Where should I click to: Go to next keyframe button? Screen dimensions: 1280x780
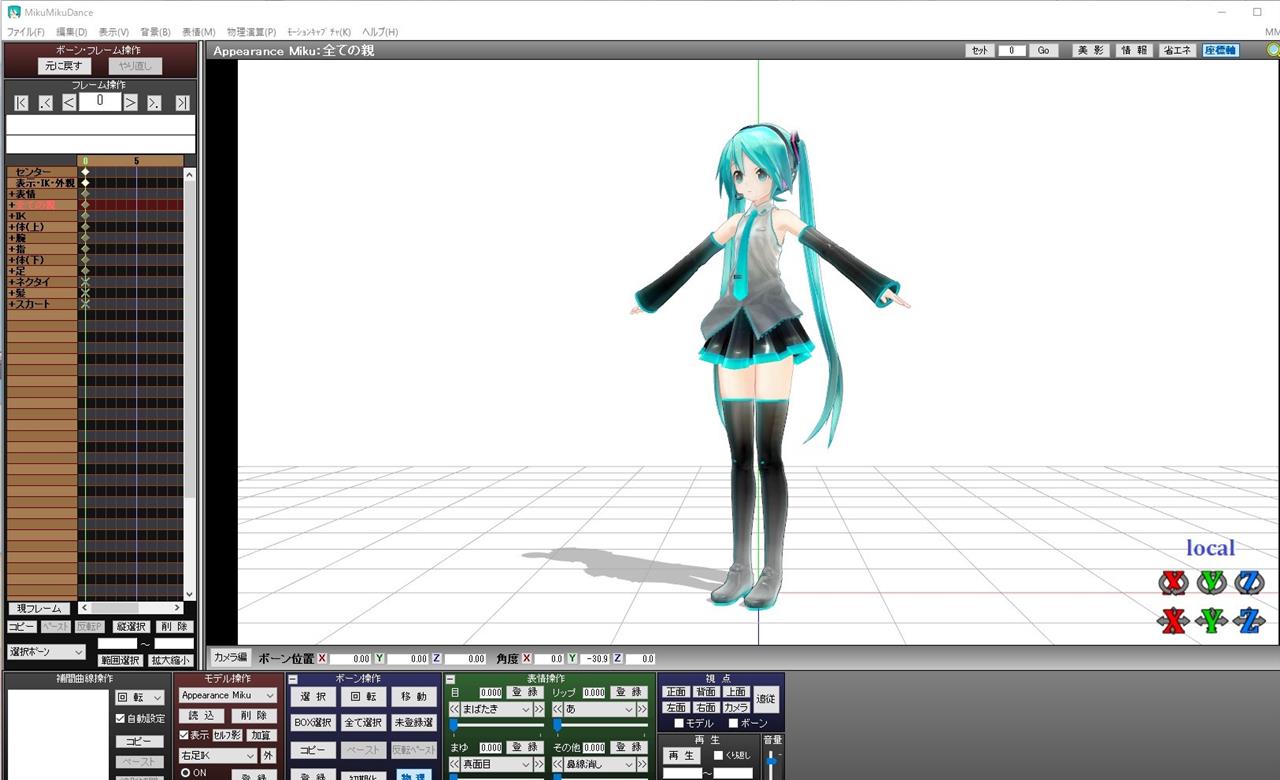coord(154,102)
